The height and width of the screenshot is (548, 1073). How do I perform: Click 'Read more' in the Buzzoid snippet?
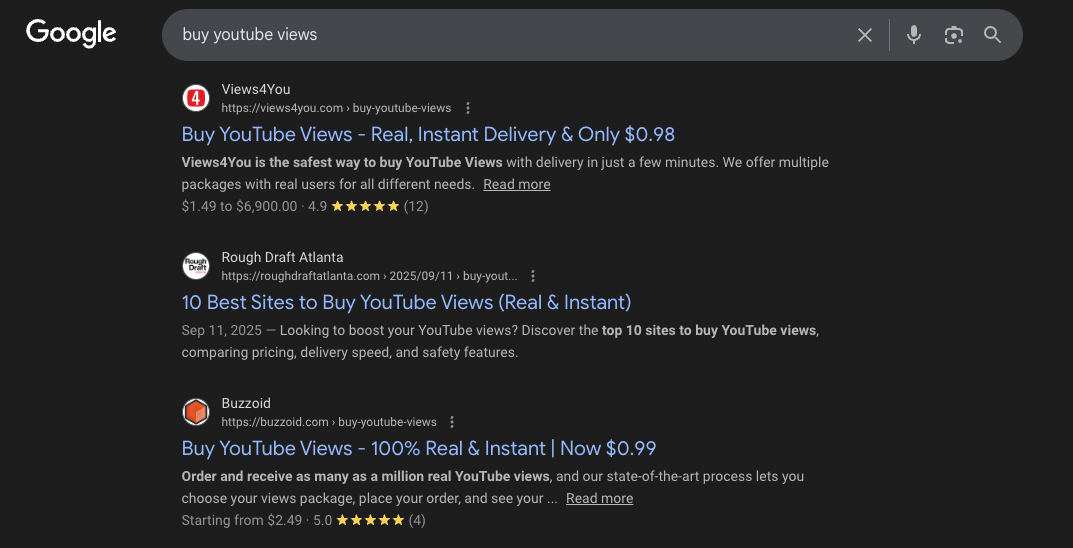pyautogui.click(x=599, y=499)
